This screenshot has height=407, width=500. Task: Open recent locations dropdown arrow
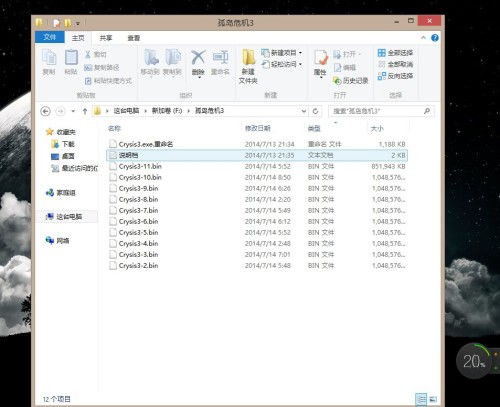(x=73, y=111)
